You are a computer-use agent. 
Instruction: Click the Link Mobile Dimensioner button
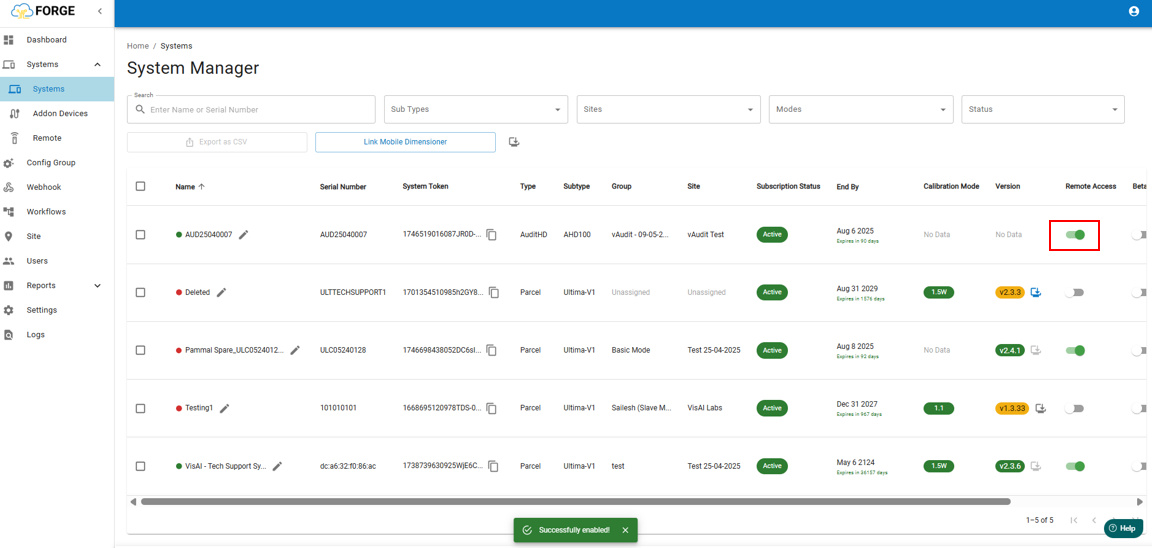405,142
